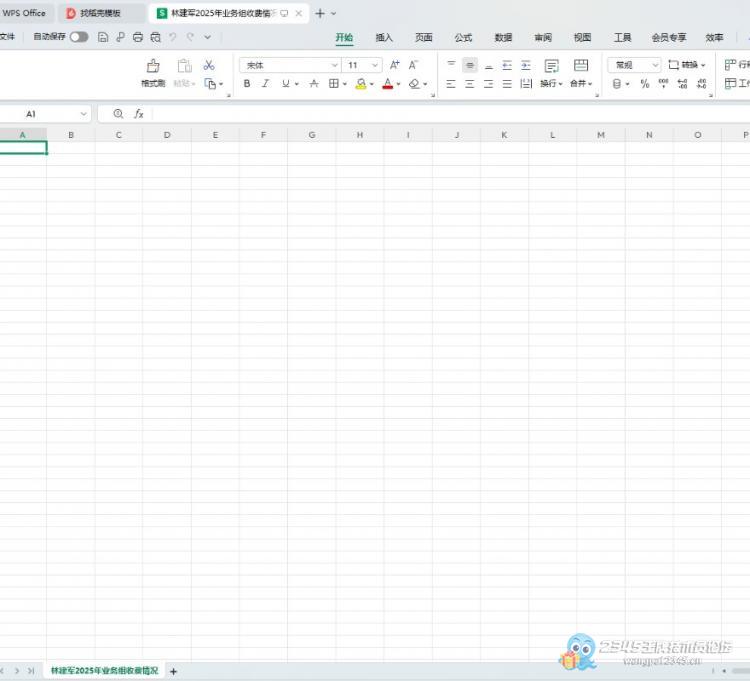The height and width of the screenshot is (681, 750).
Task: Click the Insert function fx icon
Action: 139,114
